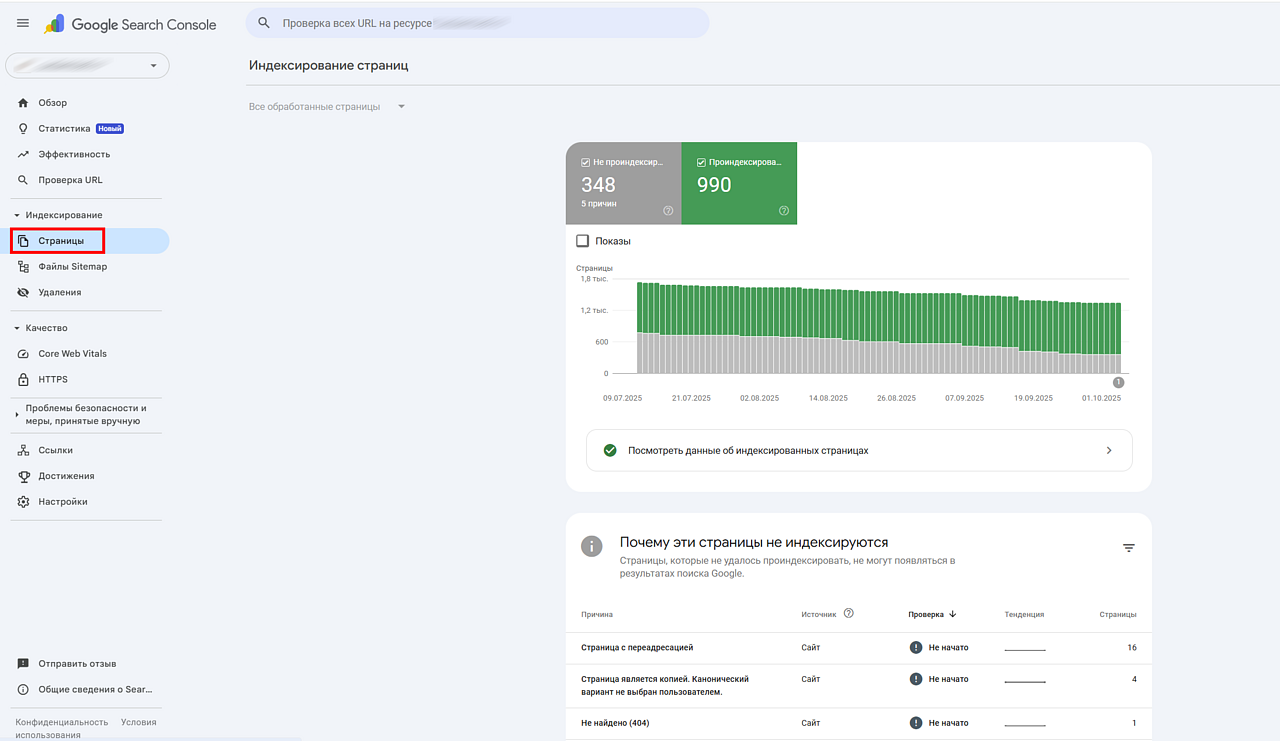Uncheck the Проиндексировано checkbox

[x=702, y=161]
